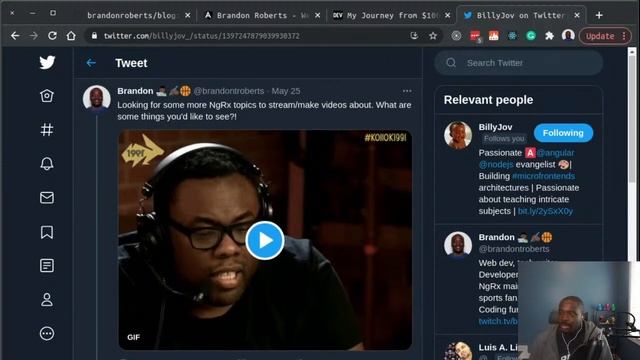Click the gray circular extension icon
640x360 pixels.
click(456, 36)
